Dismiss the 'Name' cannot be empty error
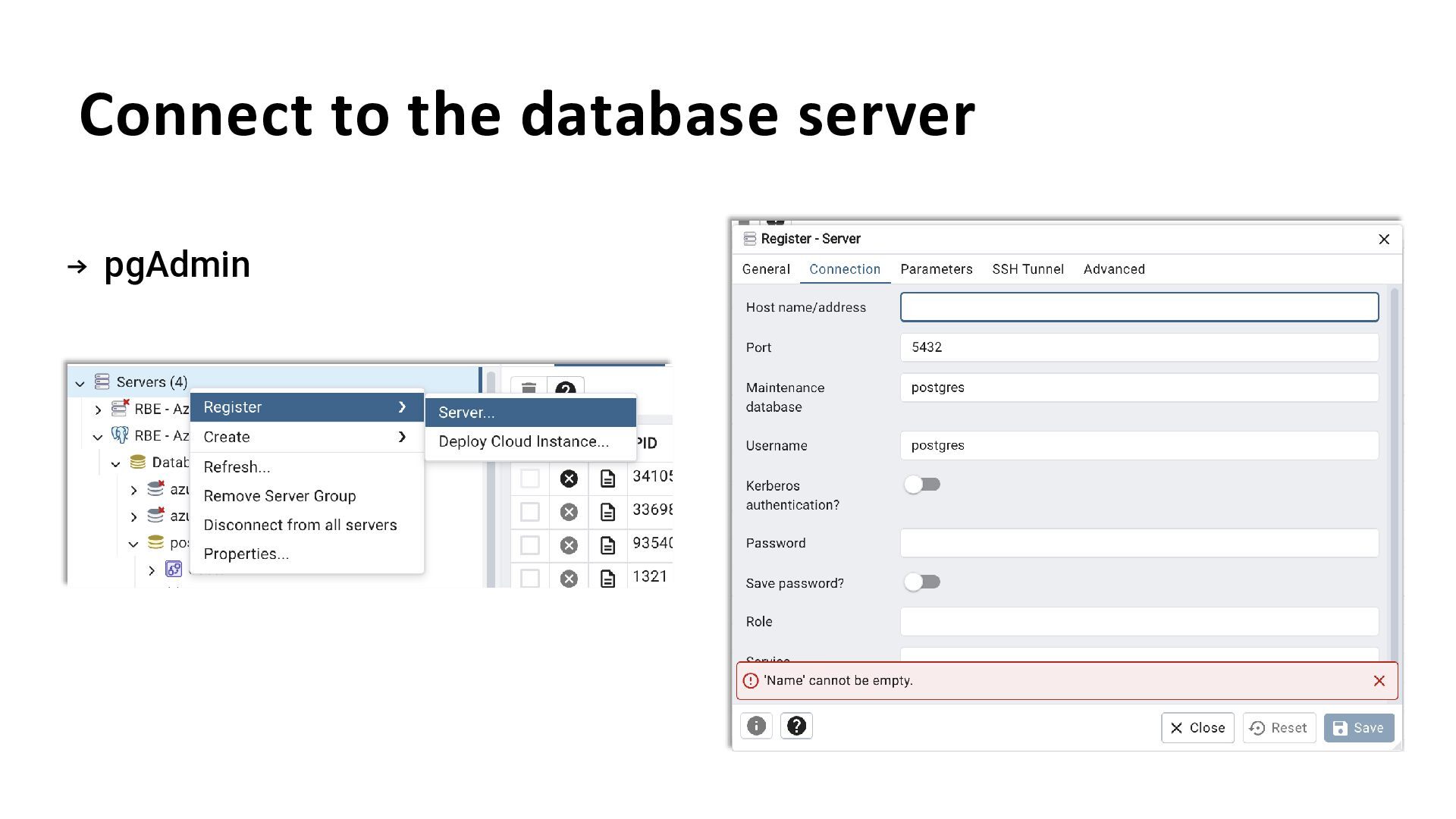1456x819 pixels. coord(1379,681)
